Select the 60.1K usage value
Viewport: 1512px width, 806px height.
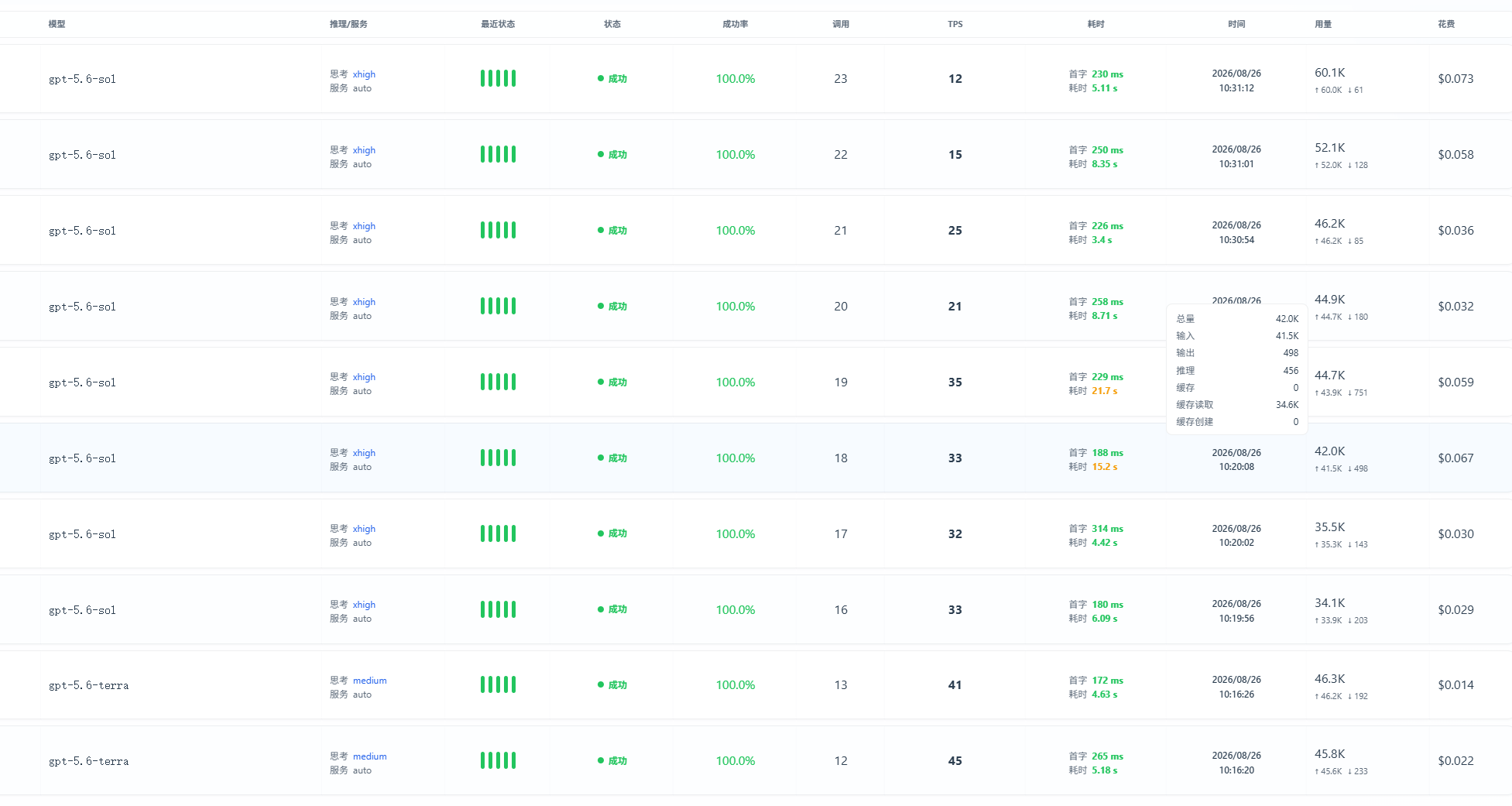(1330, 72)
